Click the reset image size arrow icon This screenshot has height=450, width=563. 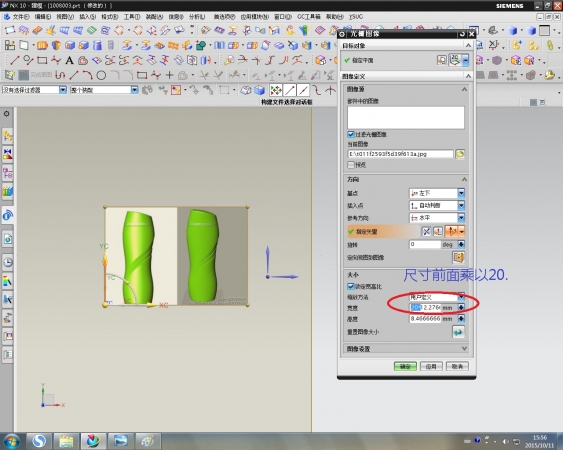pos(458,332)
